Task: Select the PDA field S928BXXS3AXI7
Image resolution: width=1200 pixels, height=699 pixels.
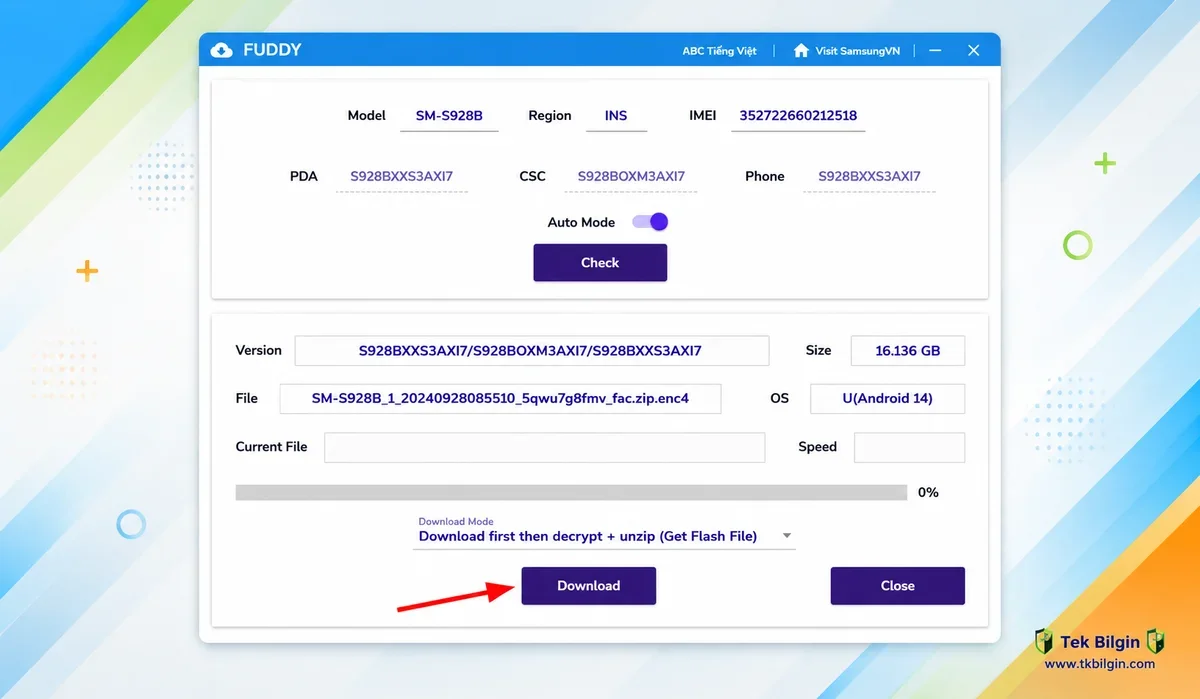Action: 401,177
